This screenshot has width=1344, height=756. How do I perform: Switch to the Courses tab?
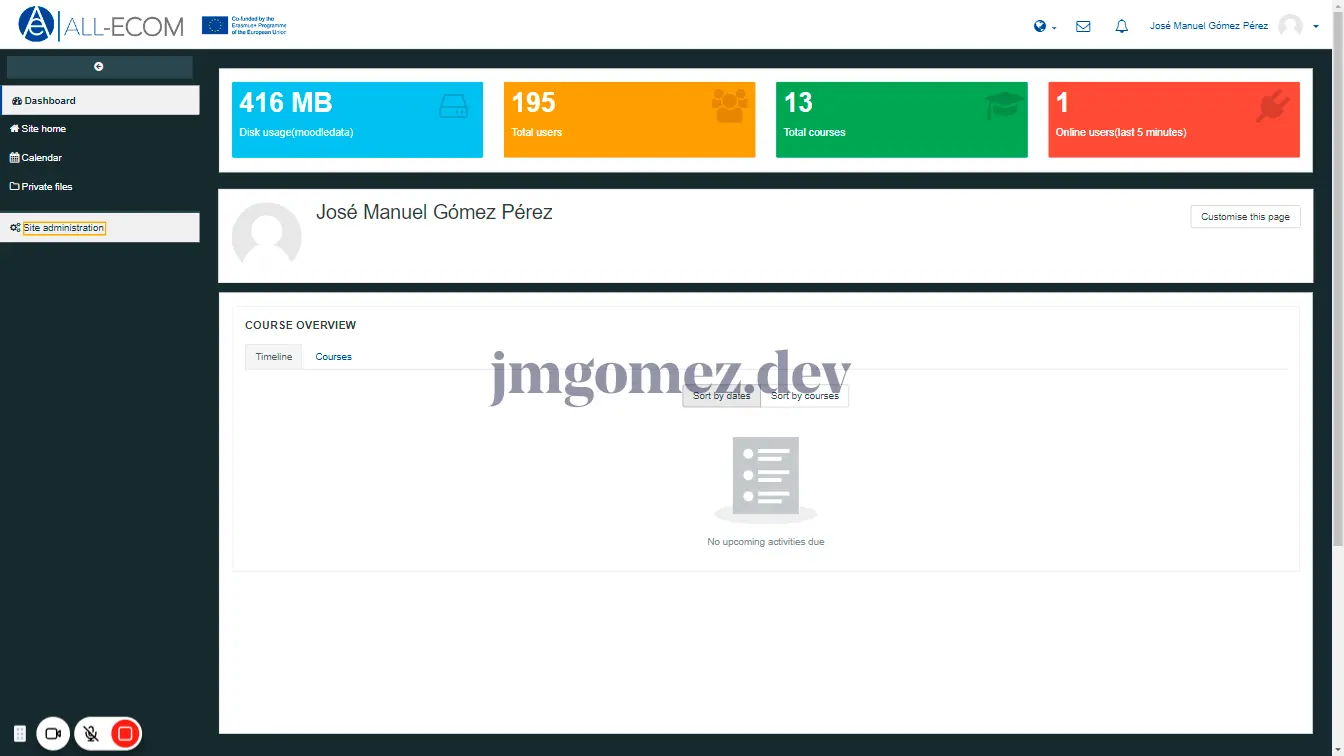333,357
